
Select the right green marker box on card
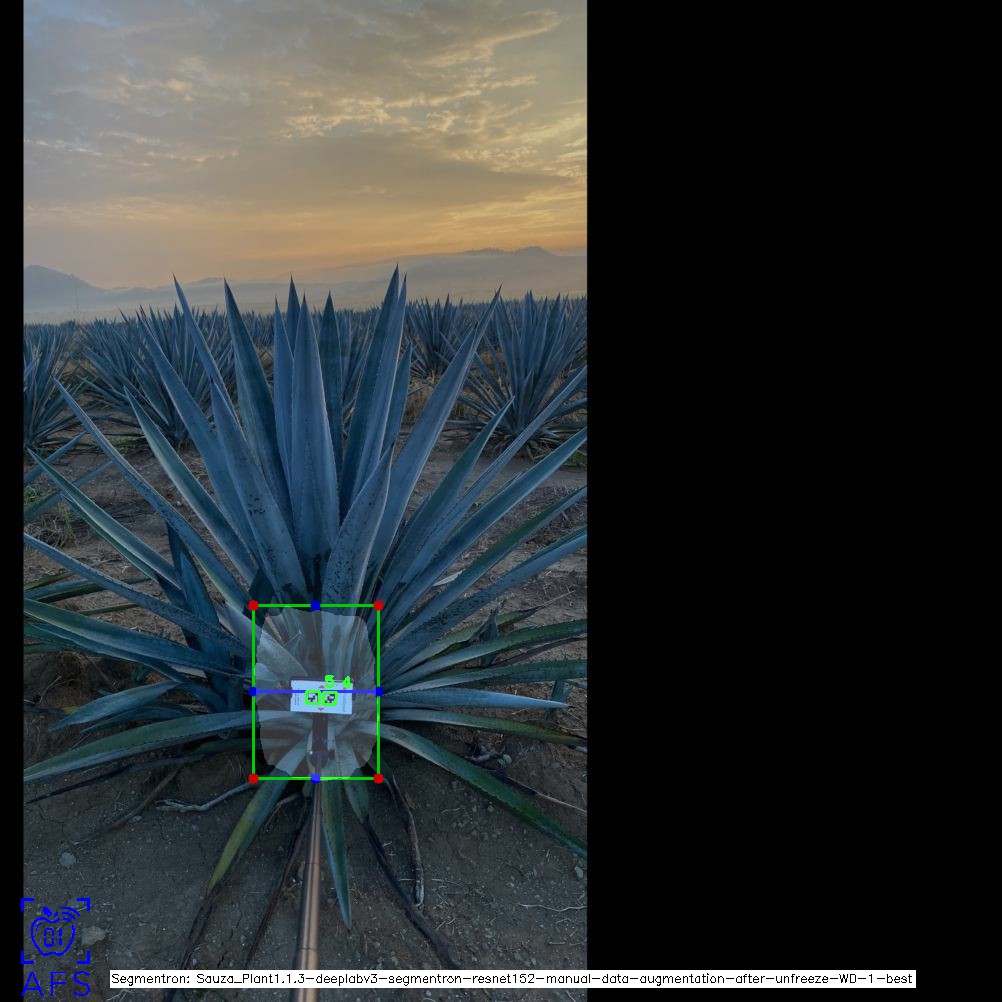329,699
